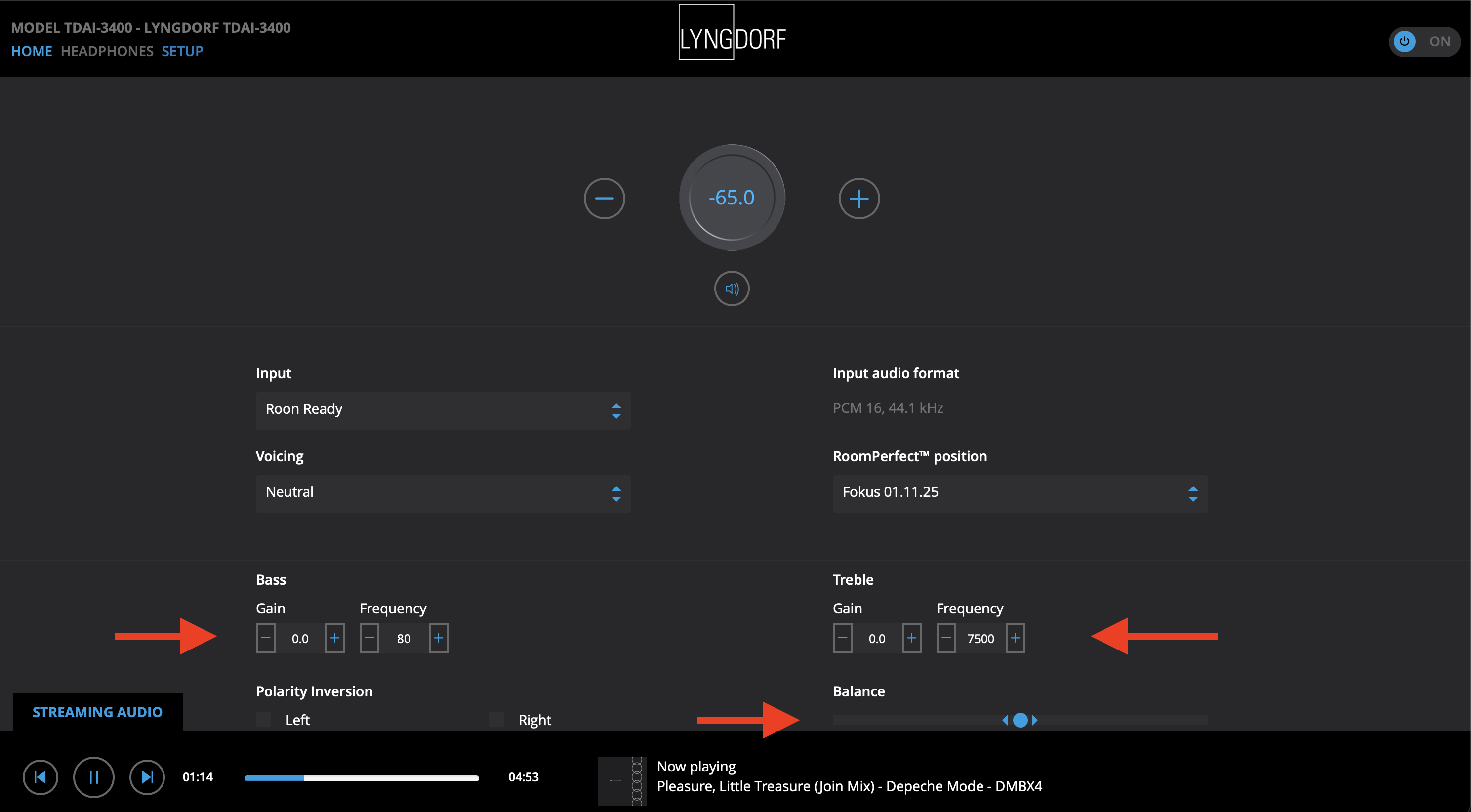Mute audio using the speaker icon
The image size is (1471, 812).
(732, 288)
